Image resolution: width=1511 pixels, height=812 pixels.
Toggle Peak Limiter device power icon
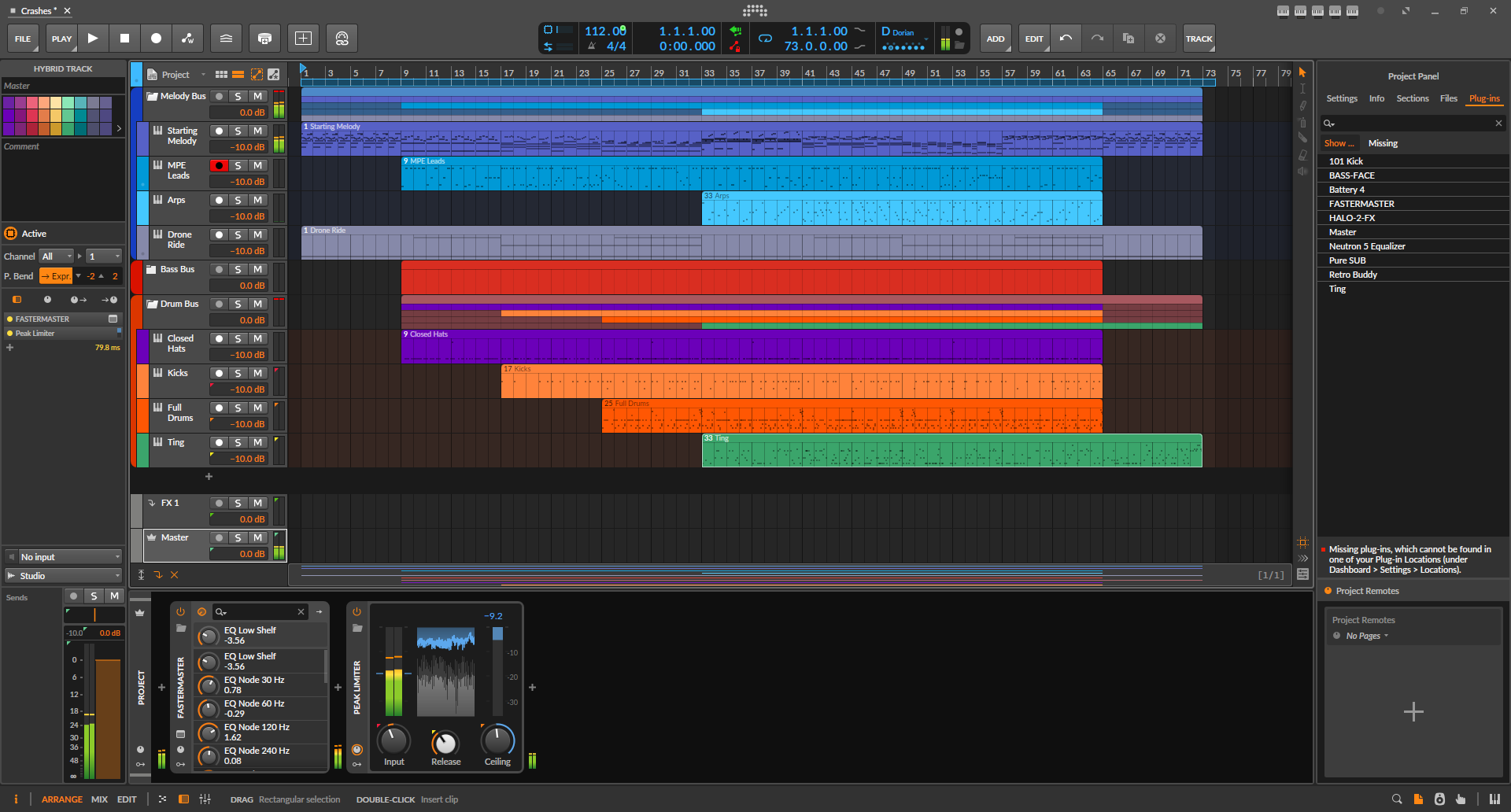click(x=357, y=611)
